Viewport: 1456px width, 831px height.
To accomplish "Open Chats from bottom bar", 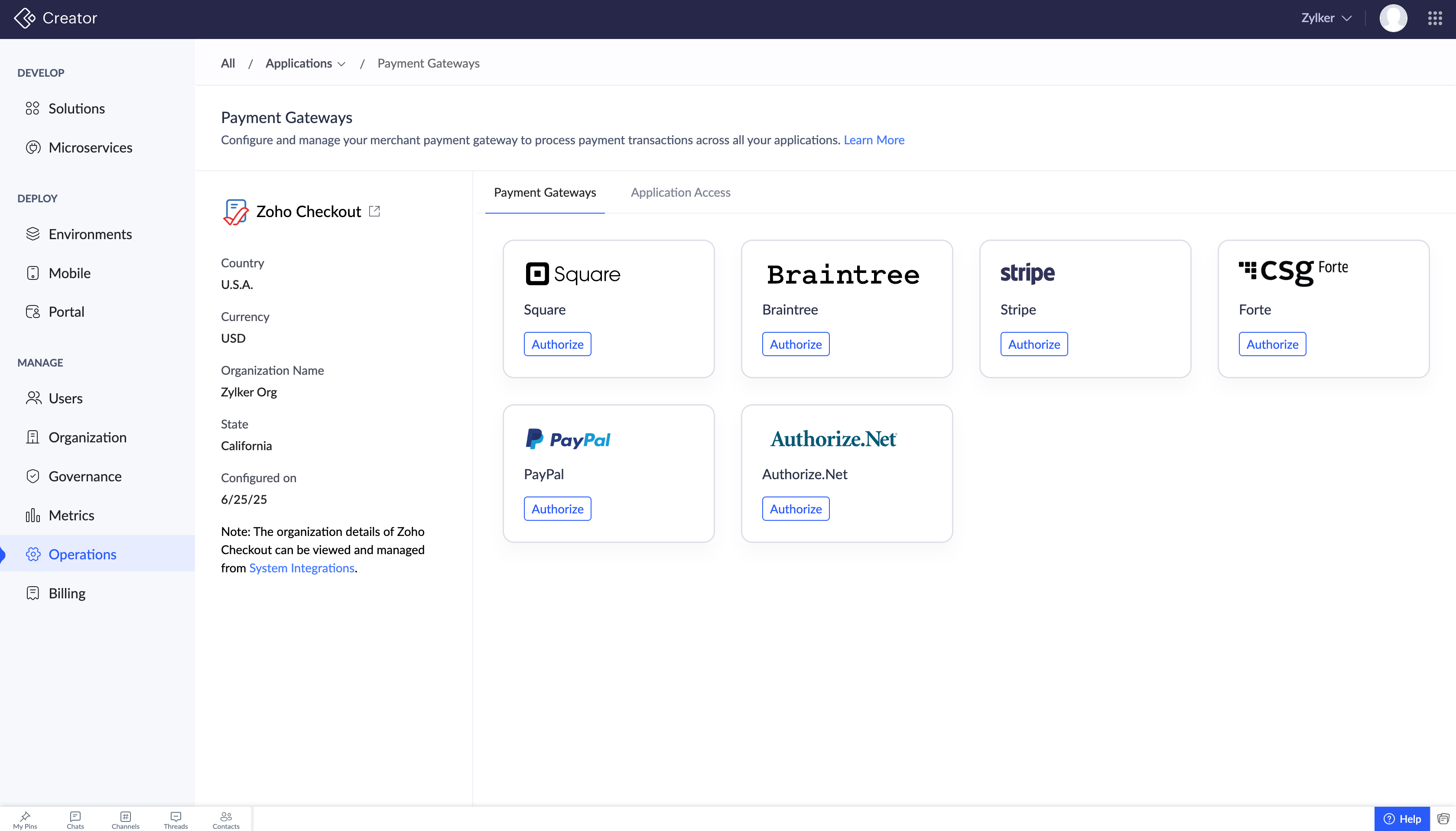I will click(x=75, y=820).
